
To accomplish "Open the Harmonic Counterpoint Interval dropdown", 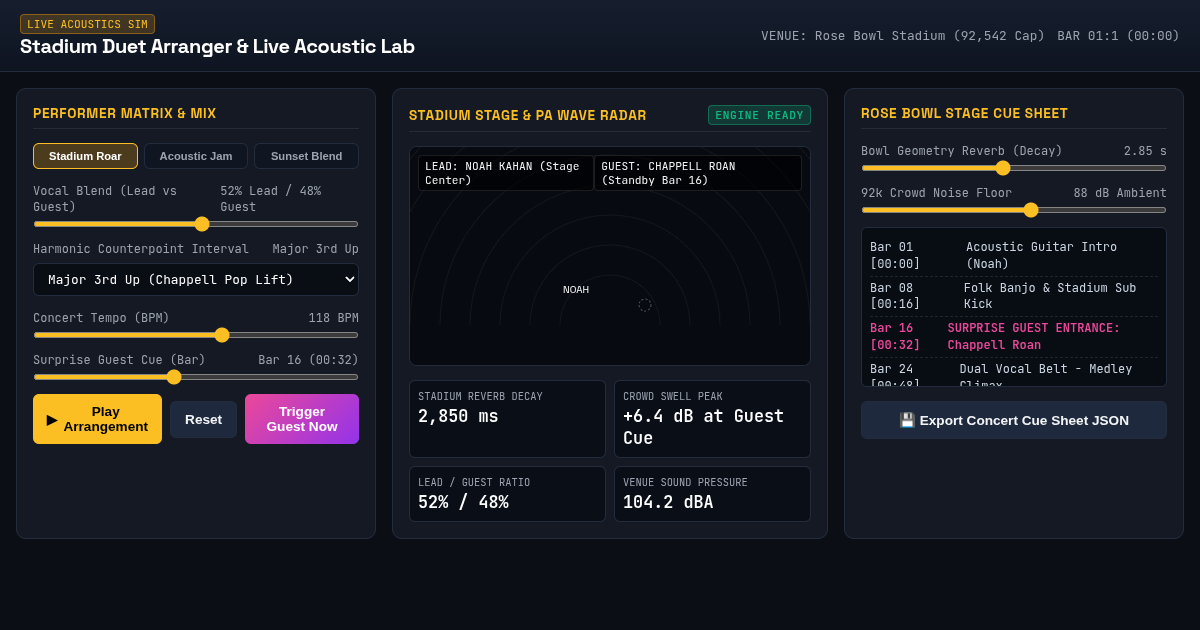I will 196,279.
